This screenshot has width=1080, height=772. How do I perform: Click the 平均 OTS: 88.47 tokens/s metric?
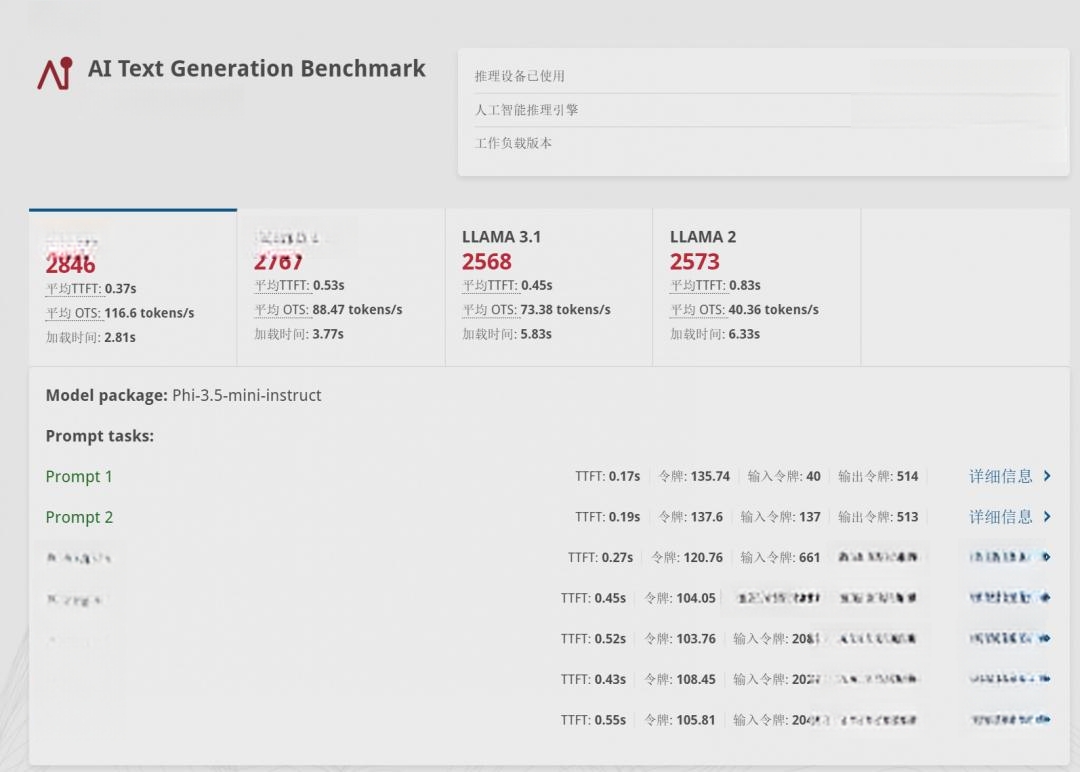[328, 310]
